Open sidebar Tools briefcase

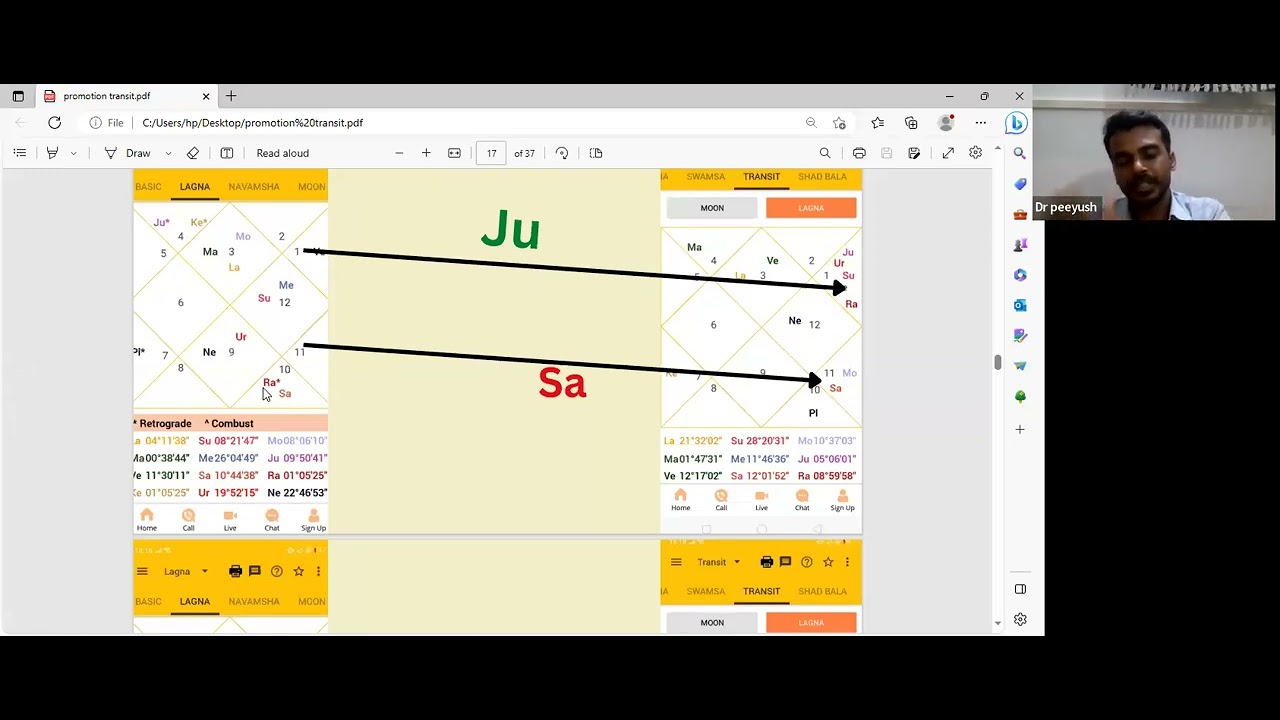click(x=1020, y=214)
